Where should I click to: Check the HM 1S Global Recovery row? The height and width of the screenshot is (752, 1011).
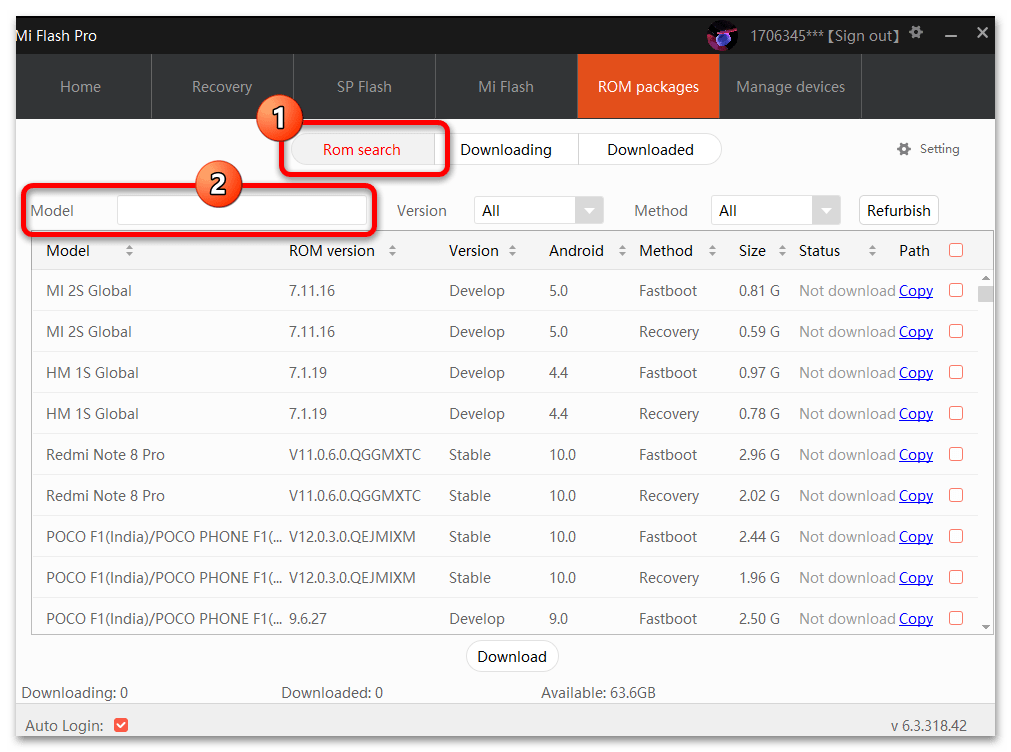coord(956,413)
